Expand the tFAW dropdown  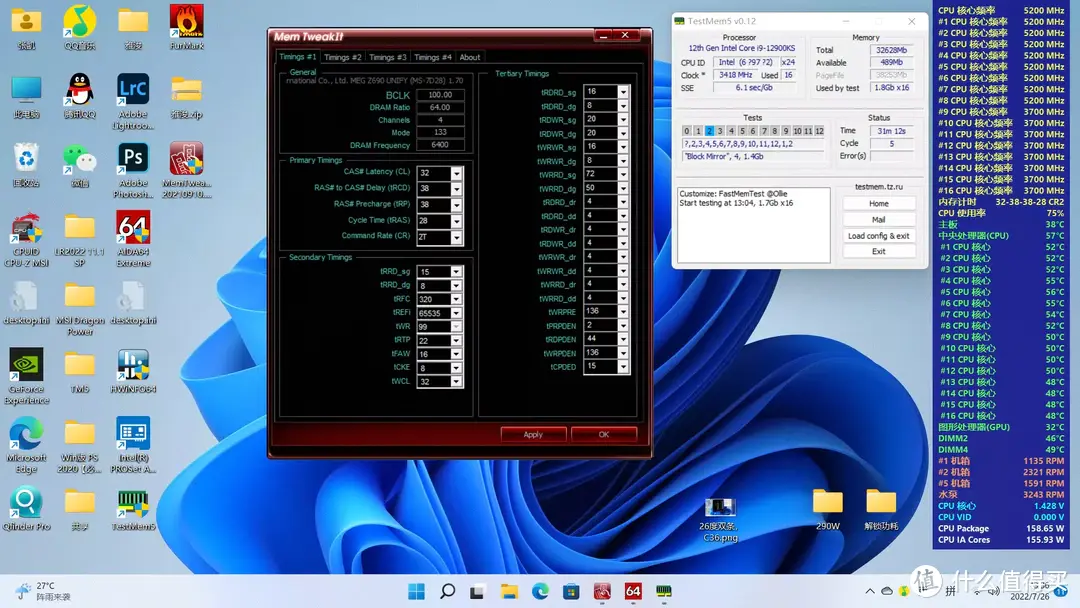click(x=456, y=355)
